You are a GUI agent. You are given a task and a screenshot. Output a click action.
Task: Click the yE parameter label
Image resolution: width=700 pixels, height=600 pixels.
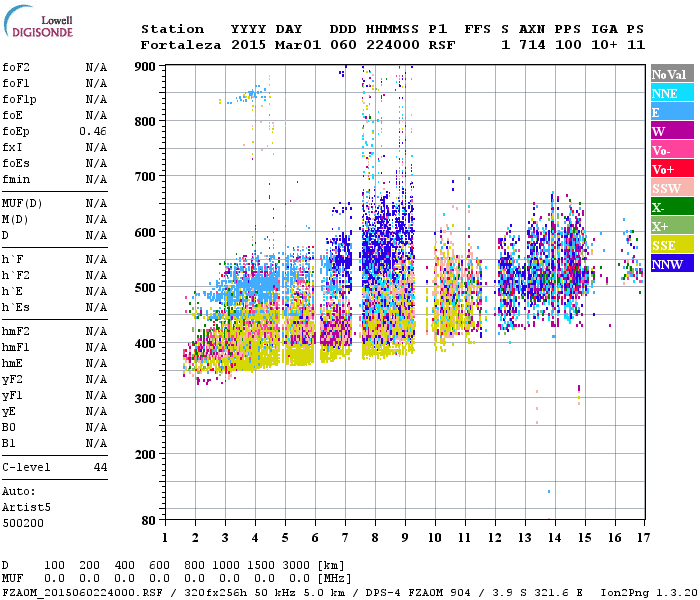[8, 412]
